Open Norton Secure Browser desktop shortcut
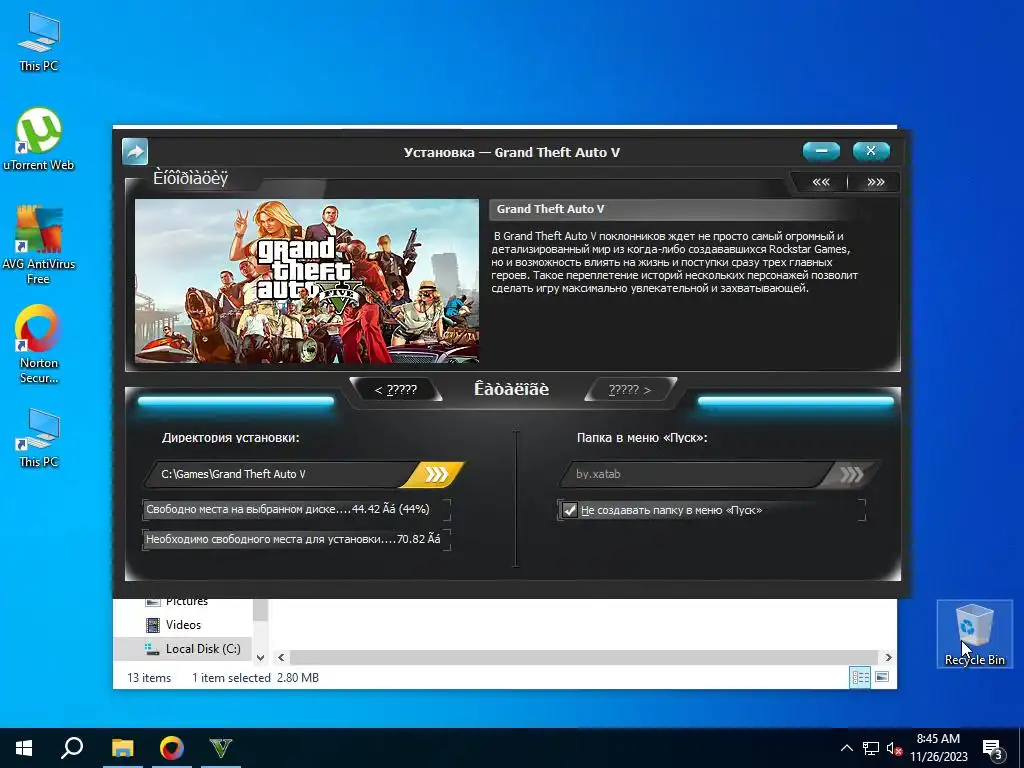This screenshot has width=1024, height=768. [39, 344]
